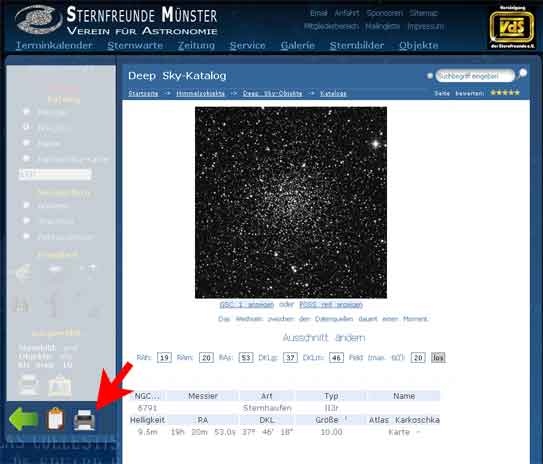The height and width of the screenshot is (464, 543).
Task: Follow the Startseite breadcrumb link
Action: tap(143, 93)
